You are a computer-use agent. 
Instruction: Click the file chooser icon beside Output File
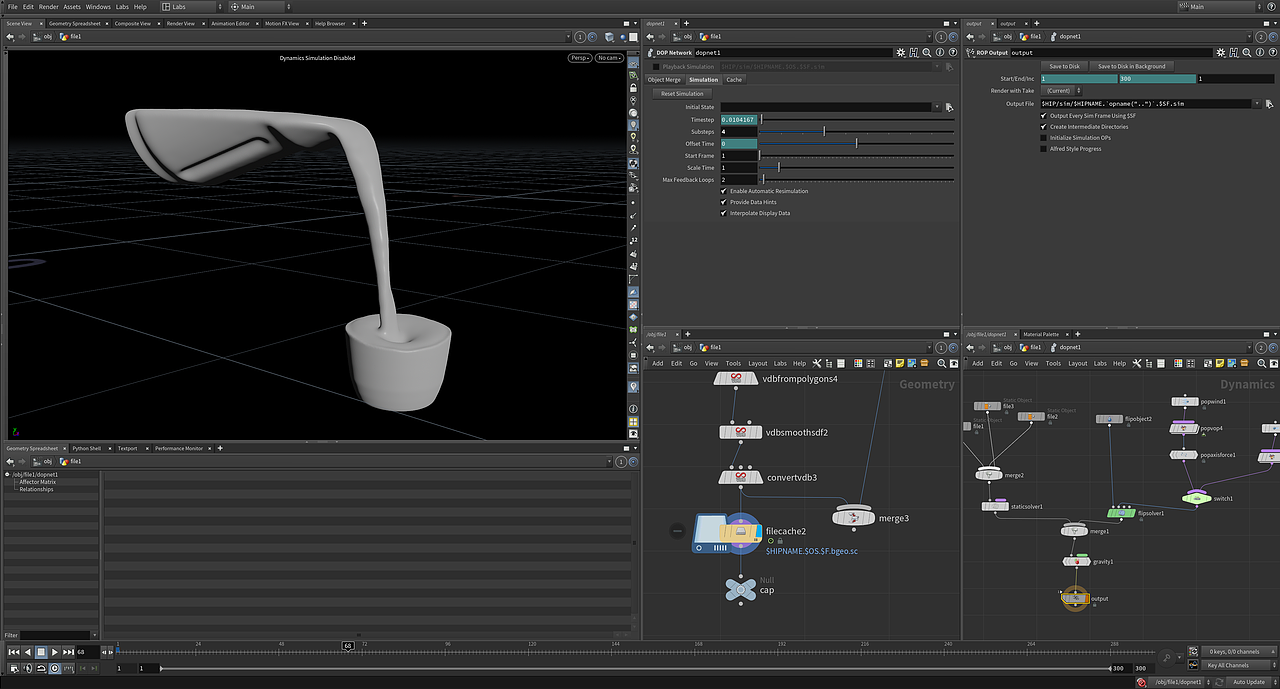point(1268,104)
